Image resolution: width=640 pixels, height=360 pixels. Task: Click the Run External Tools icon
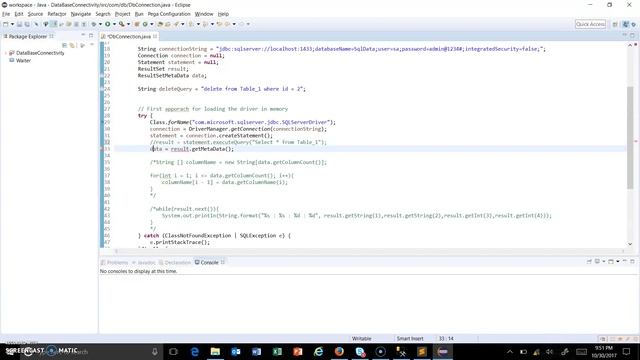pyautogui.click(x=122, y=24)
